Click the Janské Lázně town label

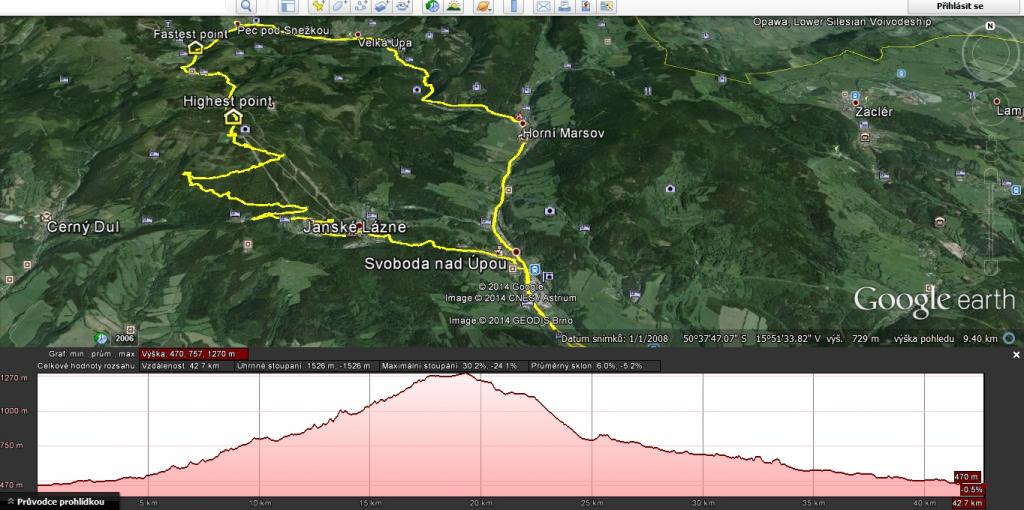point(354,227)
